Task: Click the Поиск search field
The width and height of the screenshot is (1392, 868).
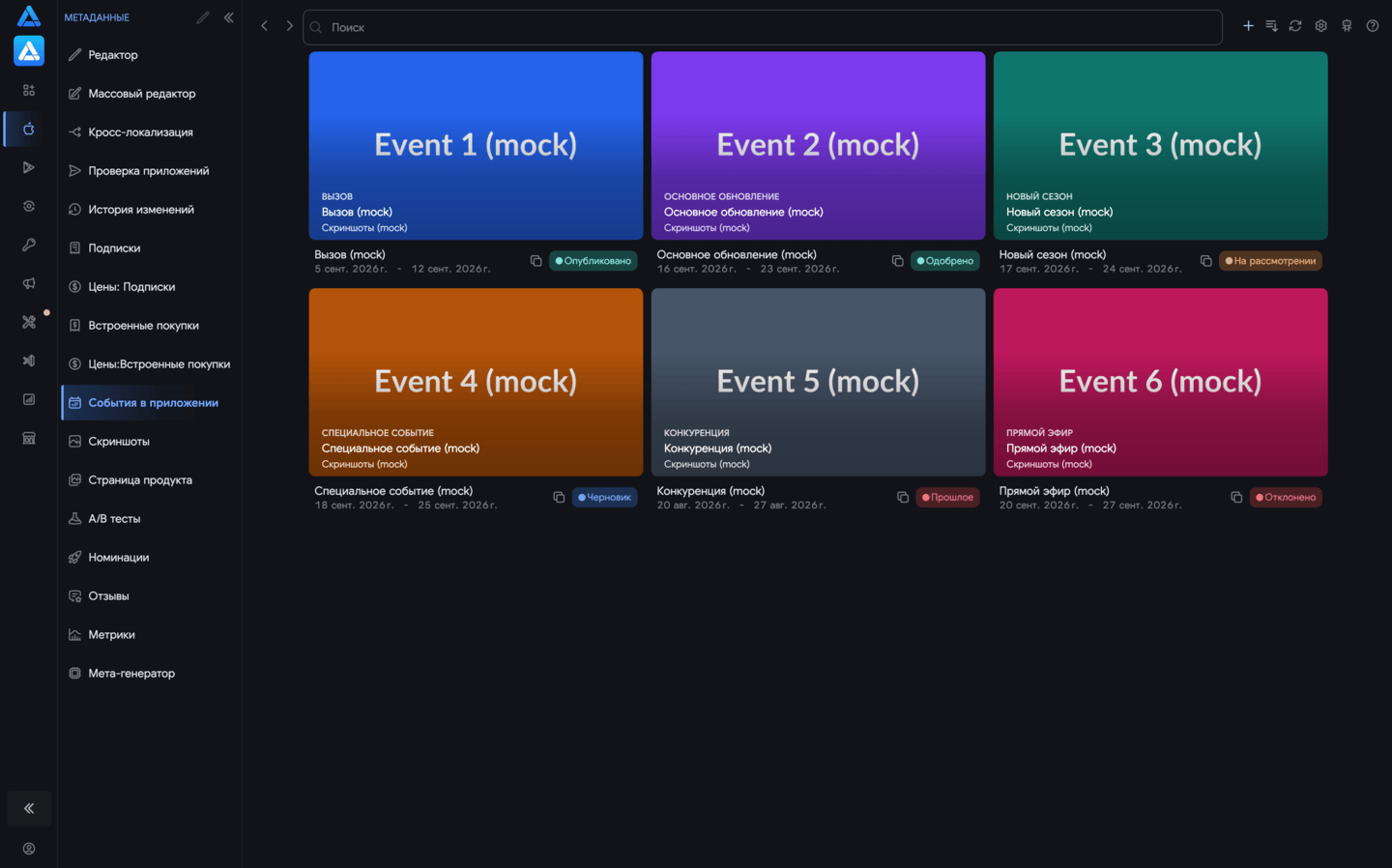Action: pos(763,27)
